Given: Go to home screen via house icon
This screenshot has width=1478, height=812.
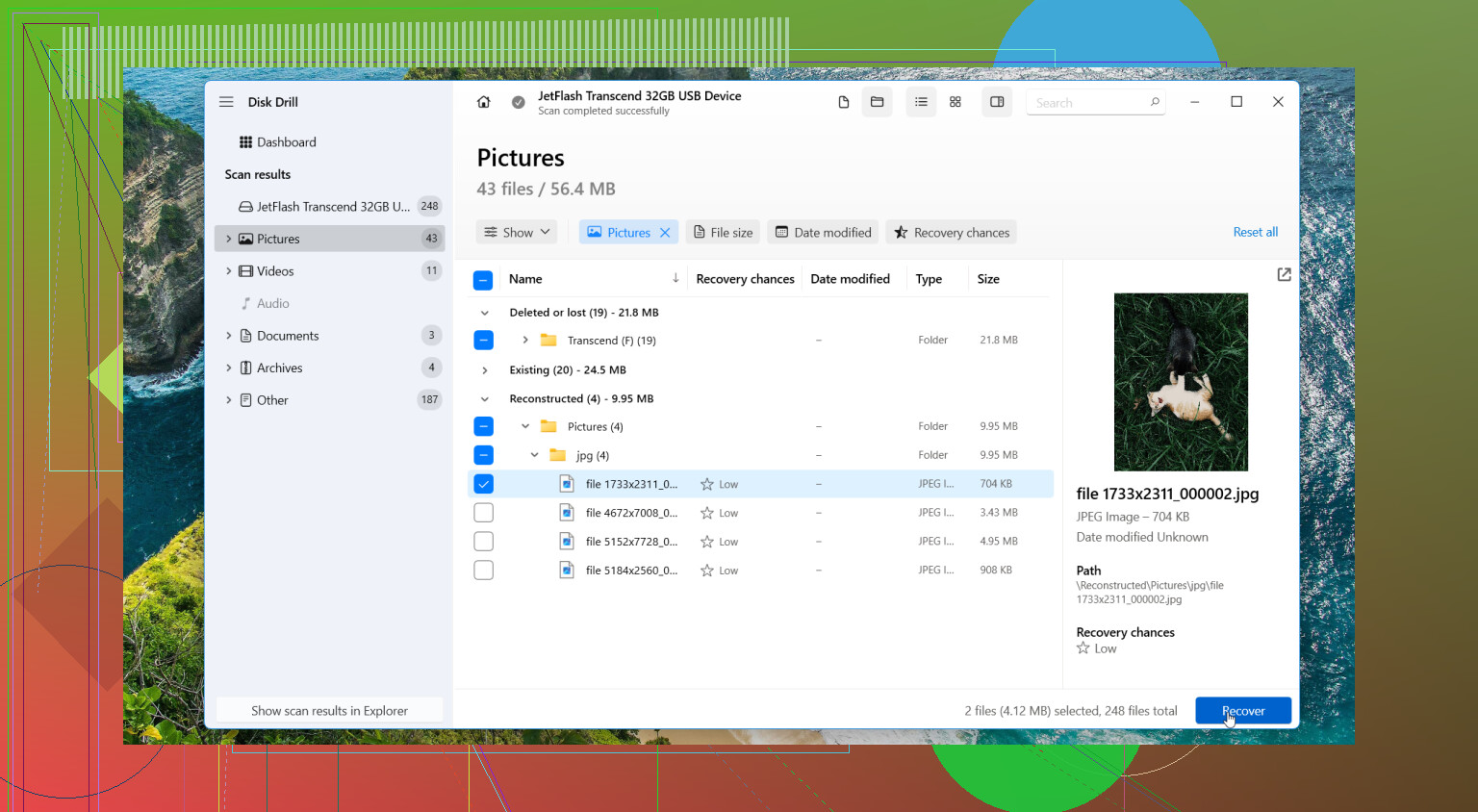Looking at the screenshot, I should (x=484, y=102).
